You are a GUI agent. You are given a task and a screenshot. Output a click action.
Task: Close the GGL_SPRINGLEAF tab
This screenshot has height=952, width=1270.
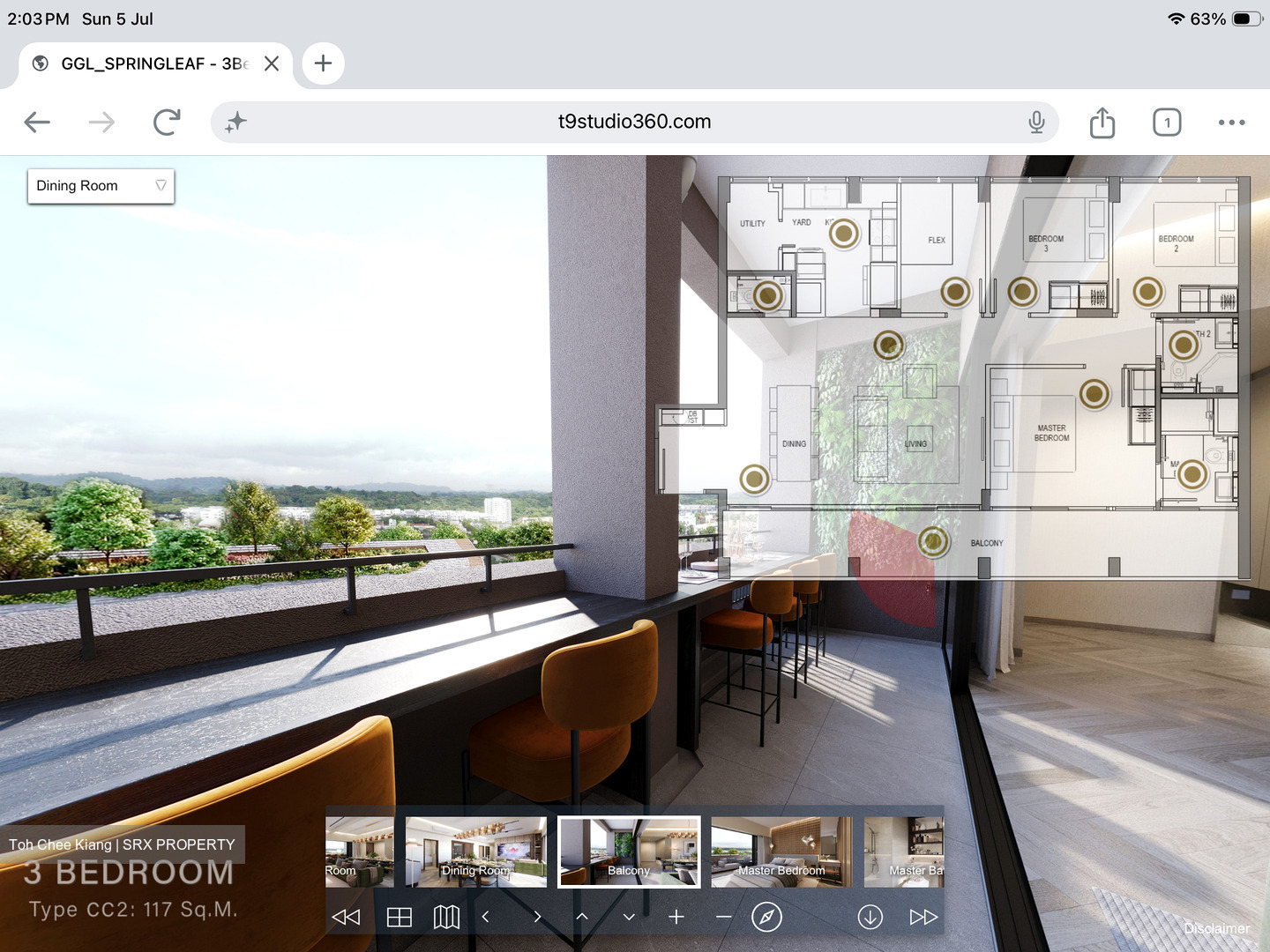pyautogui.click(x=272, y=63)
